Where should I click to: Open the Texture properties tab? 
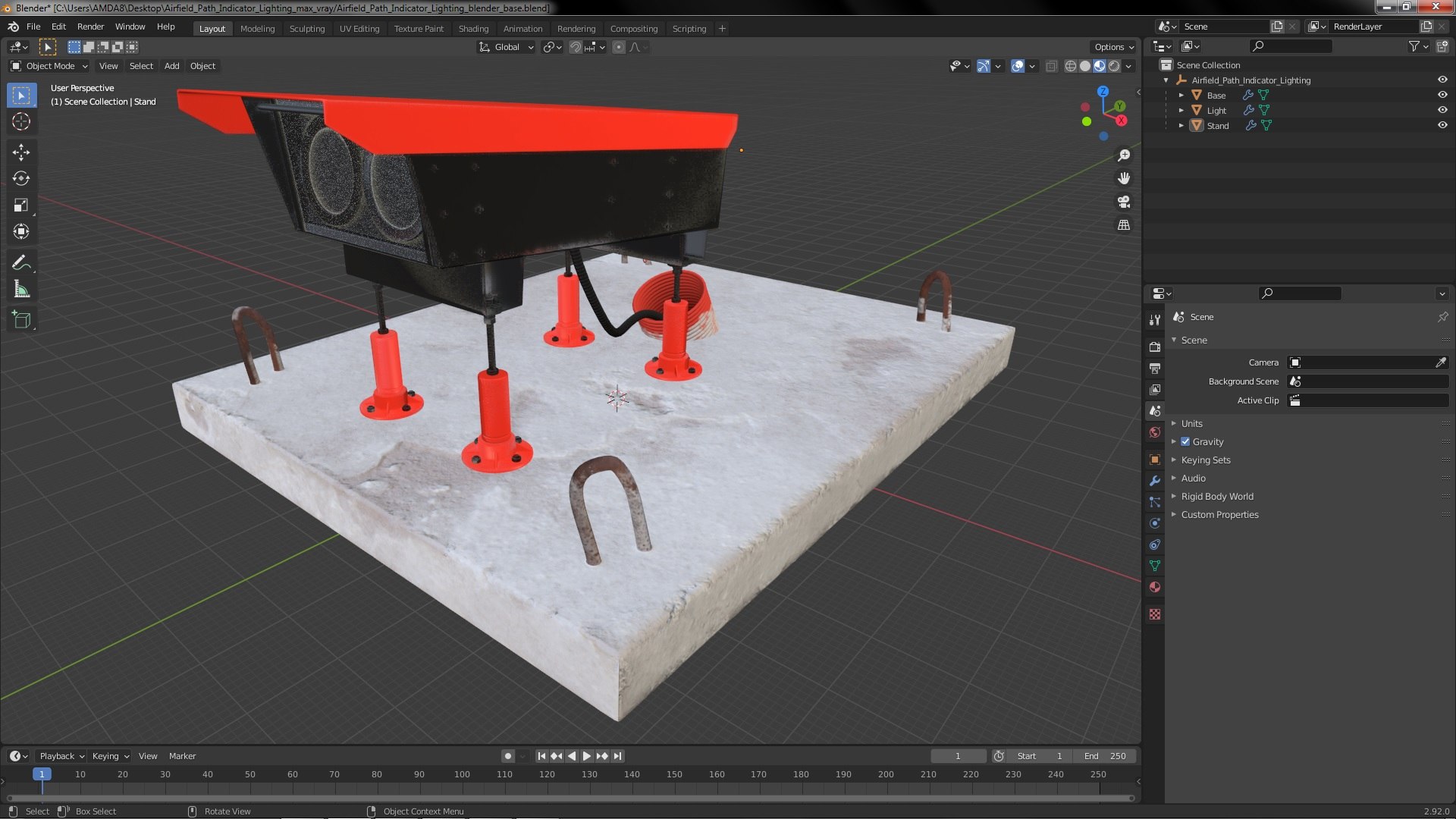tap(1155, 614)
